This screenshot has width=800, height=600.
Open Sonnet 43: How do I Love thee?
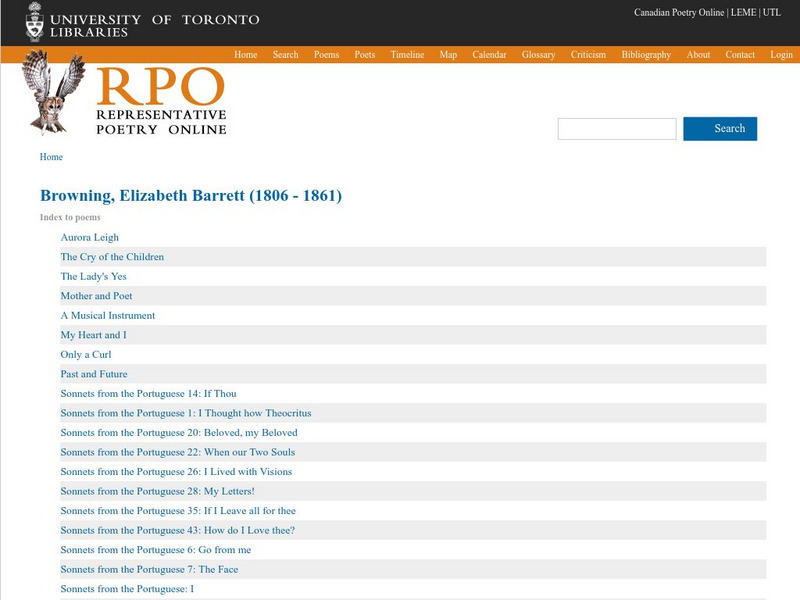click(x=178, y=530)
